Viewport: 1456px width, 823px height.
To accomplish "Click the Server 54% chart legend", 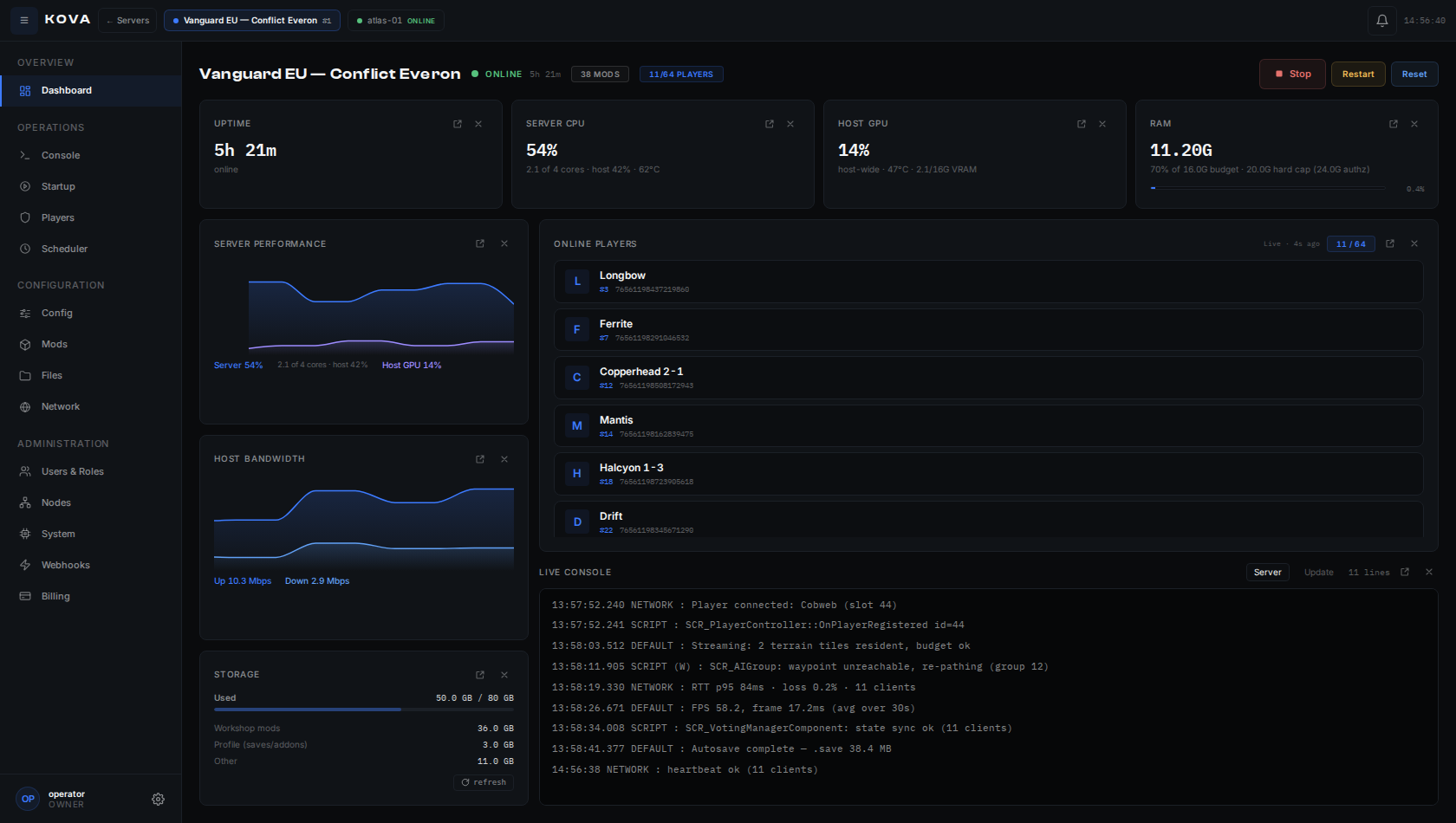I will click(238, 366).
